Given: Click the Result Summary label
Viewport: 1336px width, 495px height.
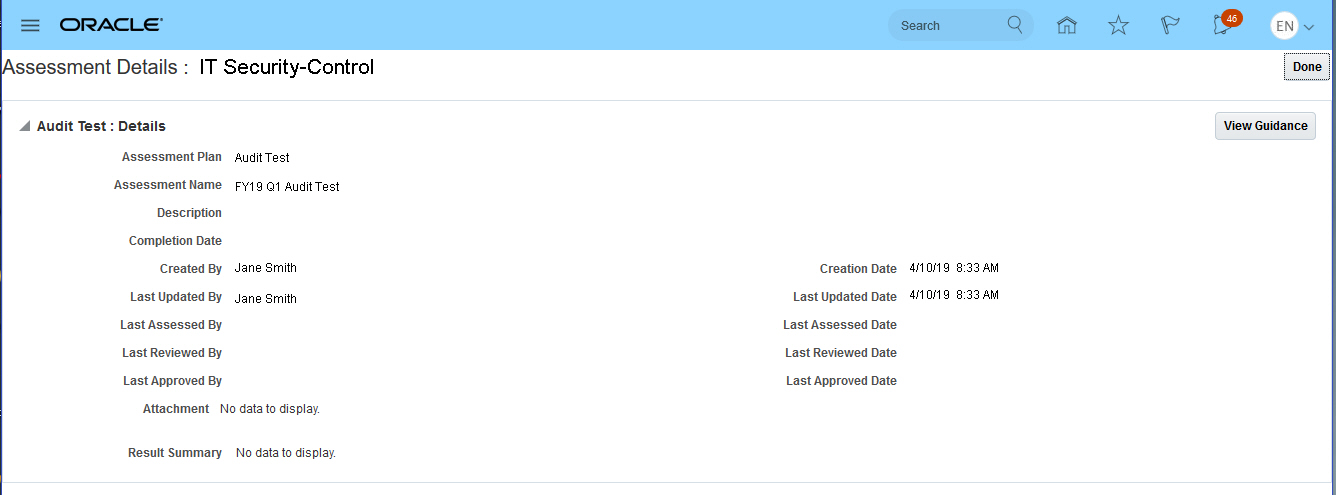Looking at the screenshot, I should pos(175,453).
